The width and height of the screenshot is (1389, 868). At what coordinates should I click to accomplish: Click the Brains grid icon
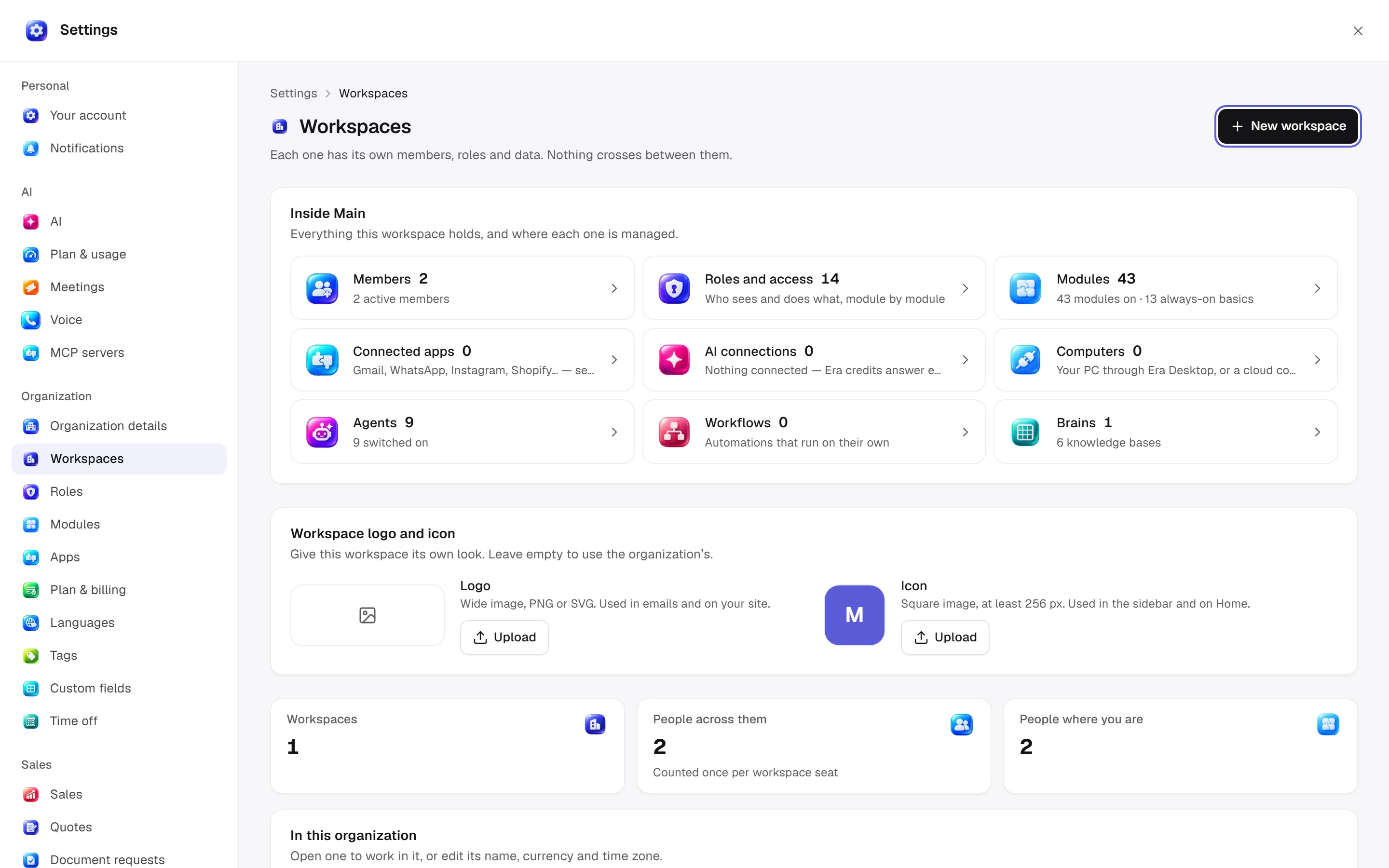1025,432
